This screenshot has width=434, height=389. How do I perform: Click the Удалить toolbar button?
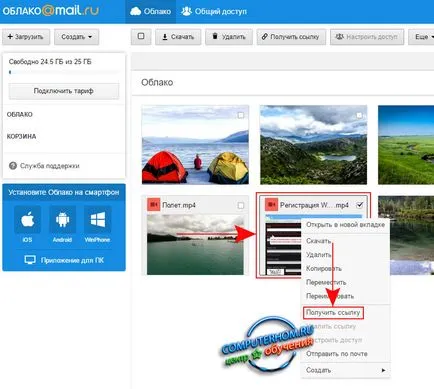[229, 37]
